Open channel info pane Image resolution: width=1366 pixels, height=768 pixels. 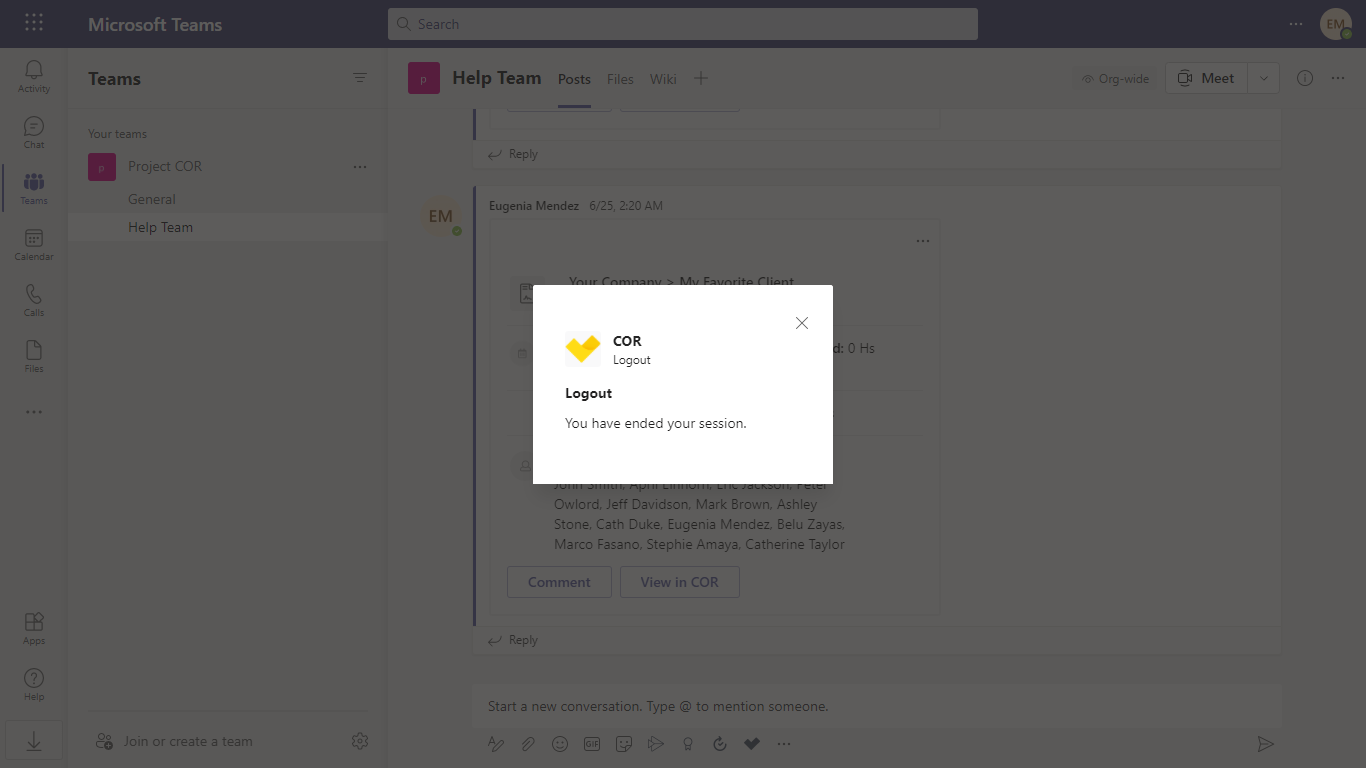pos(1305,78)
